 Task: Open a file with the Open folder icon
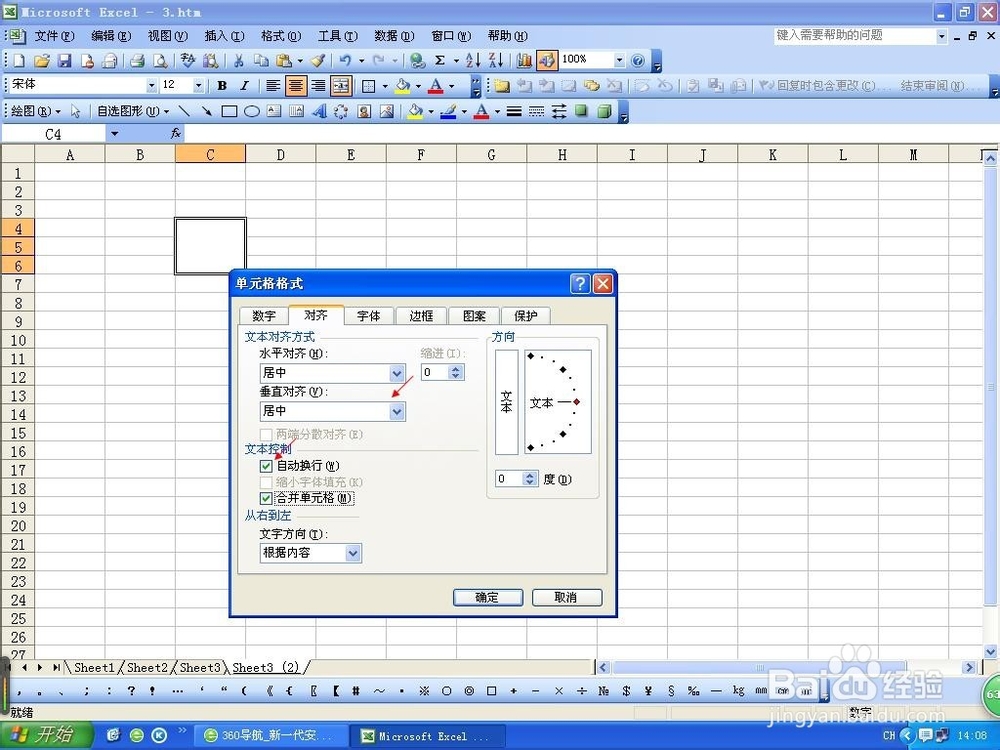point(42,61)
